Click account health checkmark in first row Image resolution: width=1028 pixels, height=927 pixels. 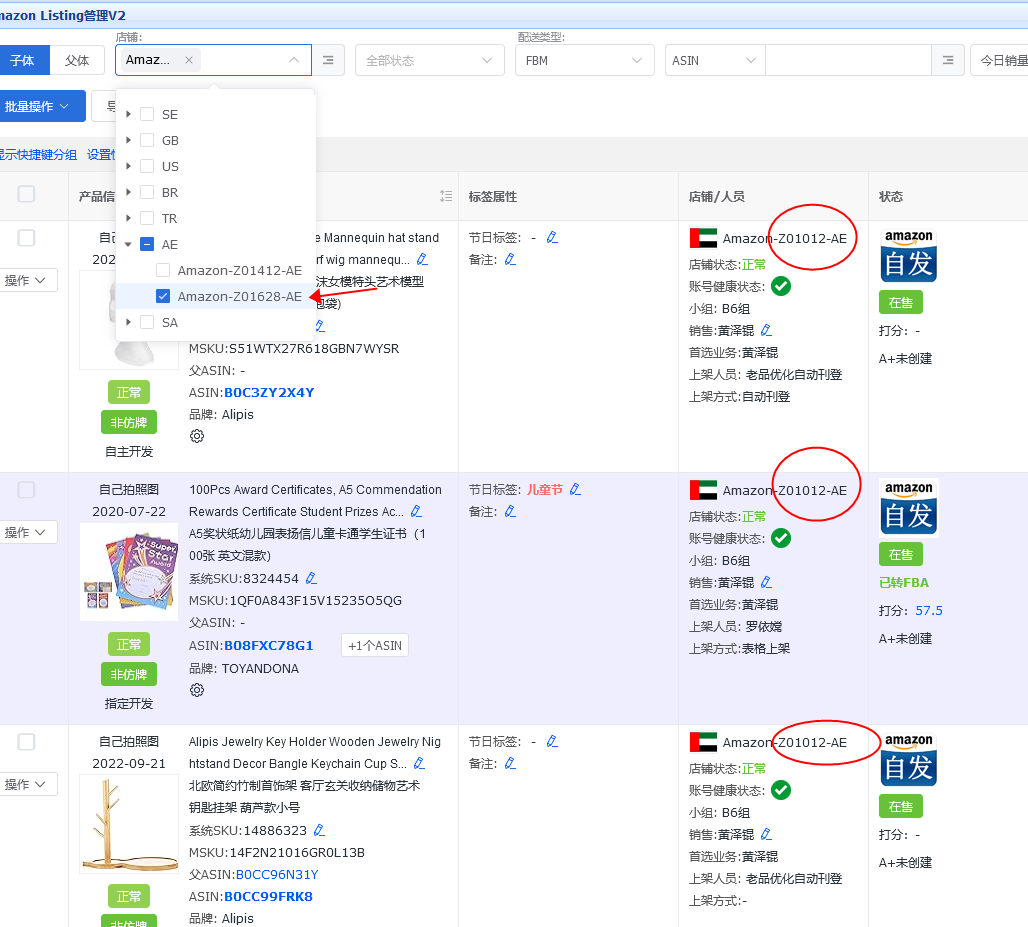coord(781,286)
